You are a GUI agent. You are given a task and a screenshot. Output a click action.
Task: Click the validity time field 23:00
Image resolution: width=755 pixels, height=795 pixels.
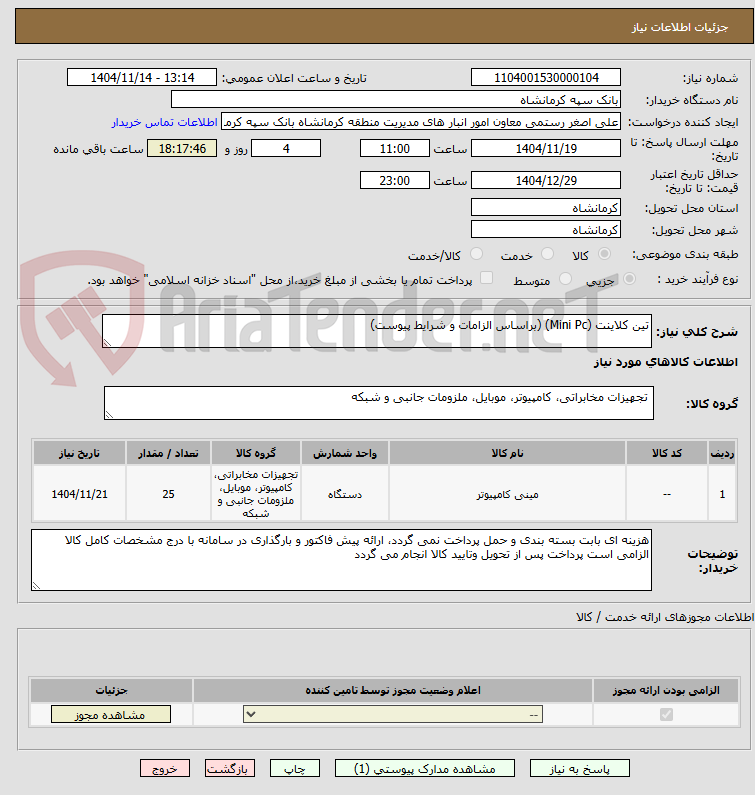(394, 180)
